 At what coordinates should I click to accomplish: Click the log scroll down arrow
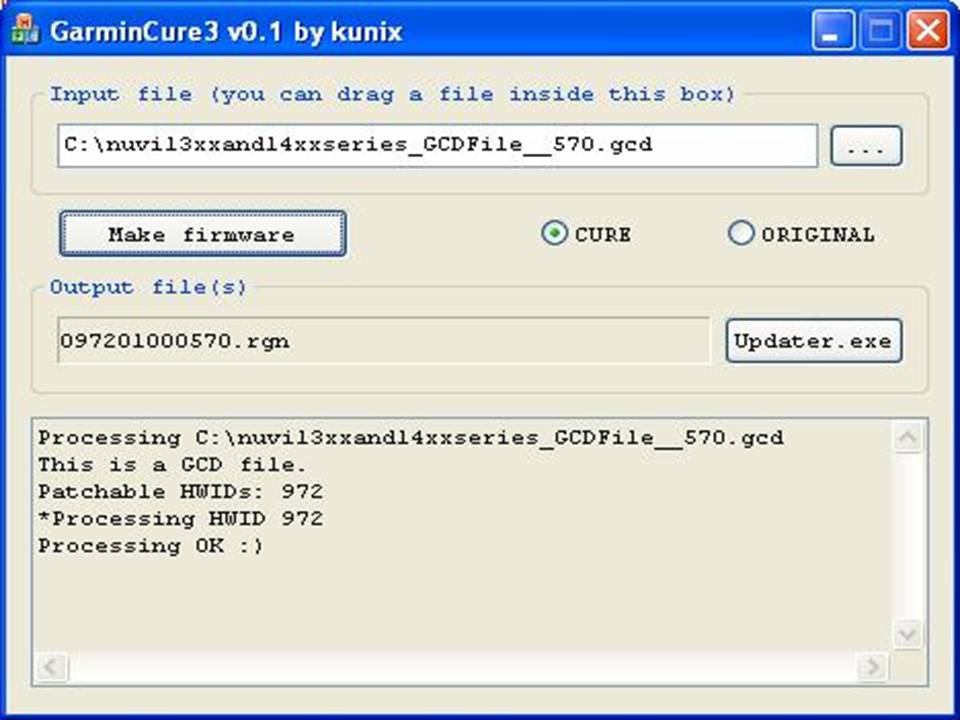click(x=907, y=634)
